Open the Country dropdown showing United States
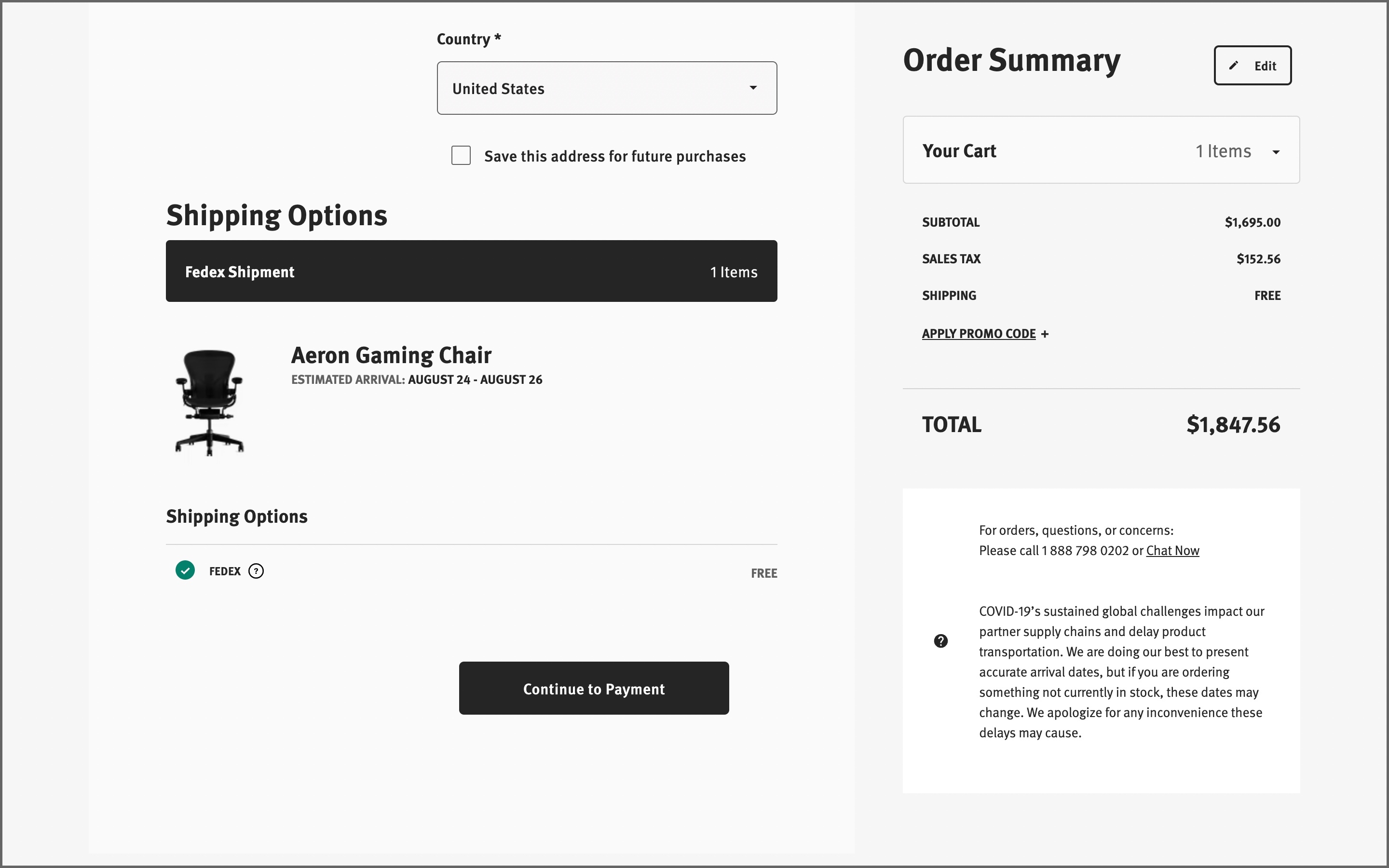The width and height of the screenshot is (1389, 868). 606,88
